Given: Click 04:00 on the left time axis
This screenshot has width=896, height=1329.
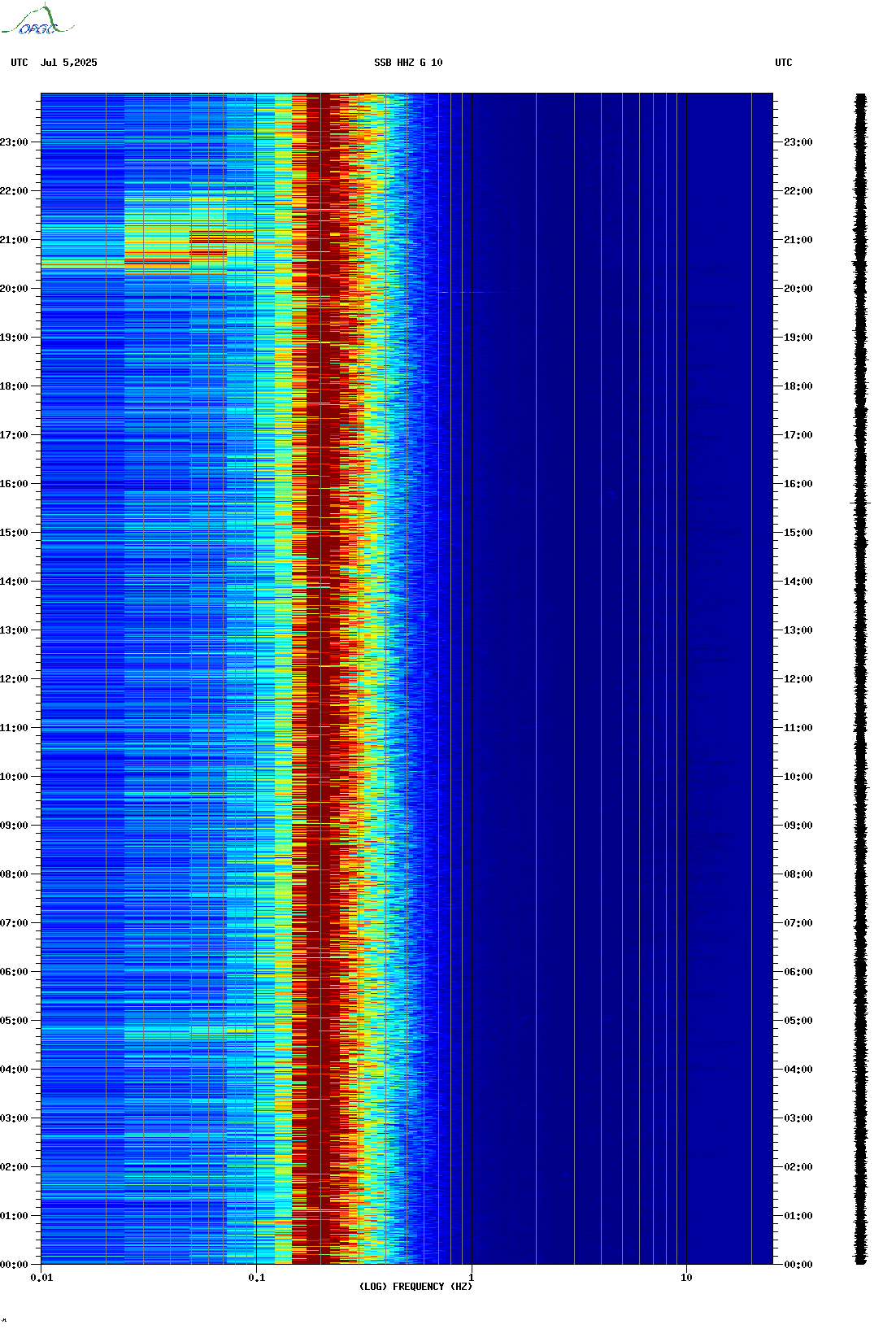Looking at the screenshot, I should (x=14, y=1070).
